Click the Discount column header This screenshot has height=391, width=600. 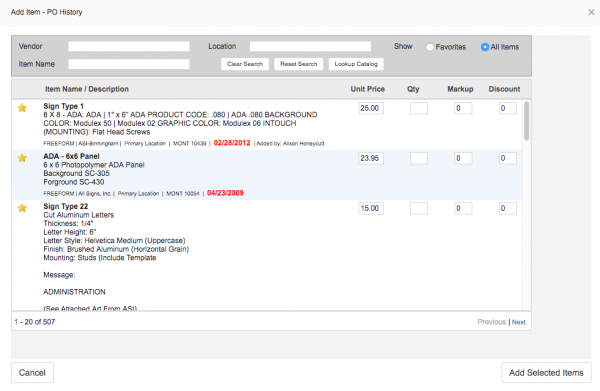504,89
